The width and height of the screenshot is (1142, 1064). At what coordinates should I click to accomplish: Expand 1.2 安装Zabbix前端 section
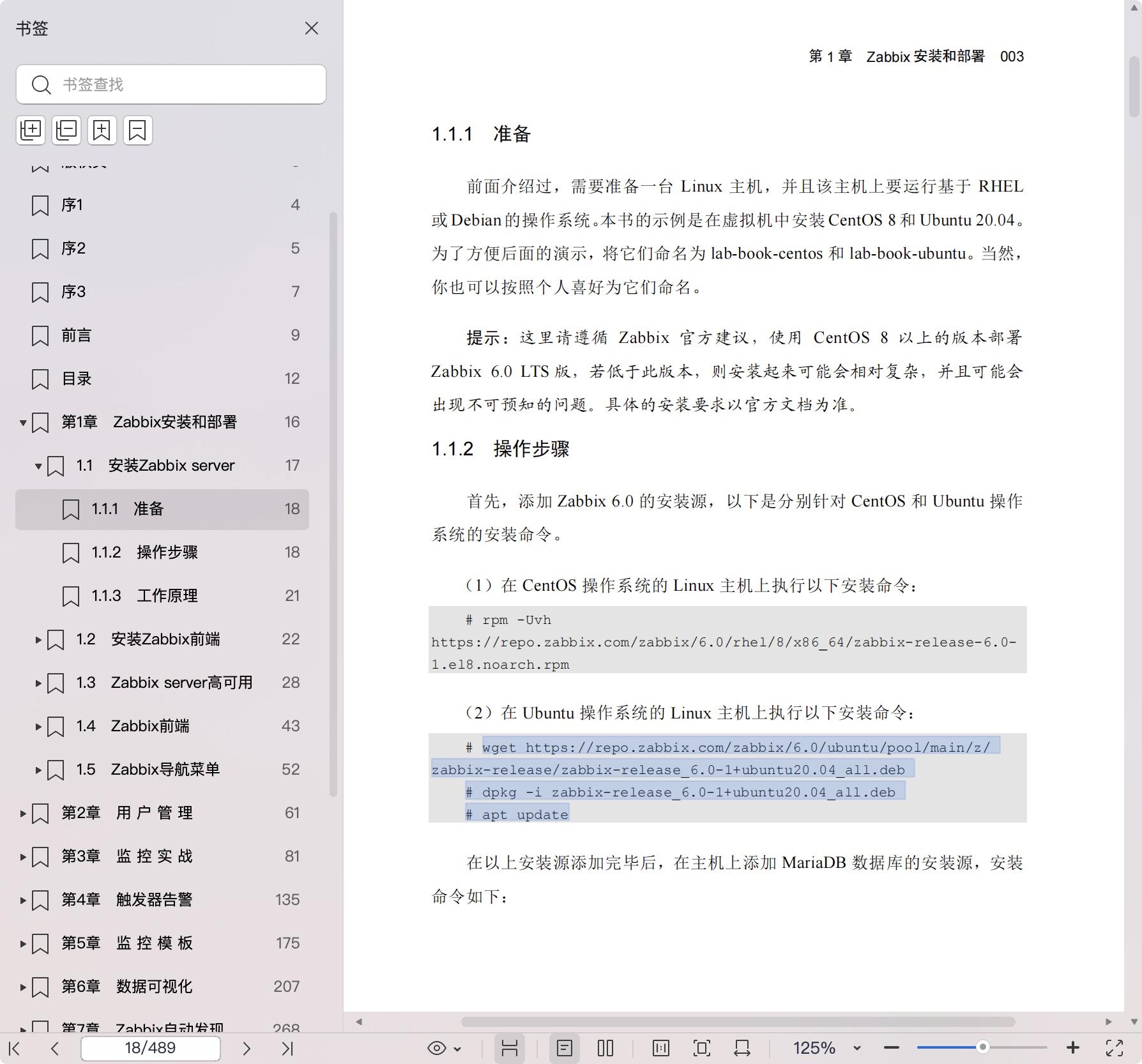(x=38, y=639)
